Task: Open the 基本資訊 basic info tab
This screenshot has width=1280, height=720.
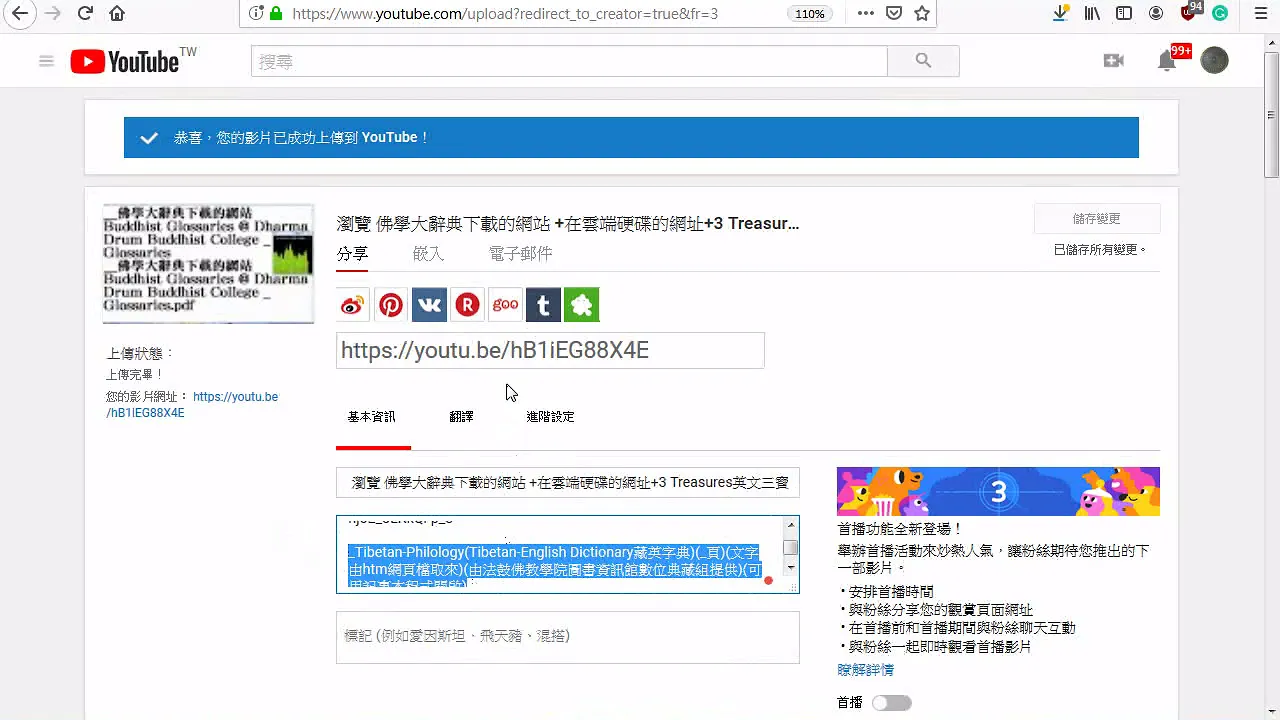Action: pos(372,417)
